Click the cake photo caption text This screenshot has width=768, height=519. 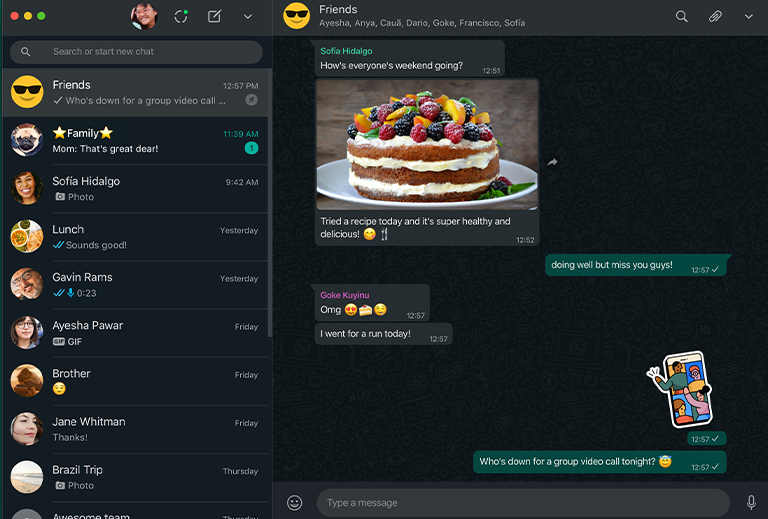click(415, 228)
